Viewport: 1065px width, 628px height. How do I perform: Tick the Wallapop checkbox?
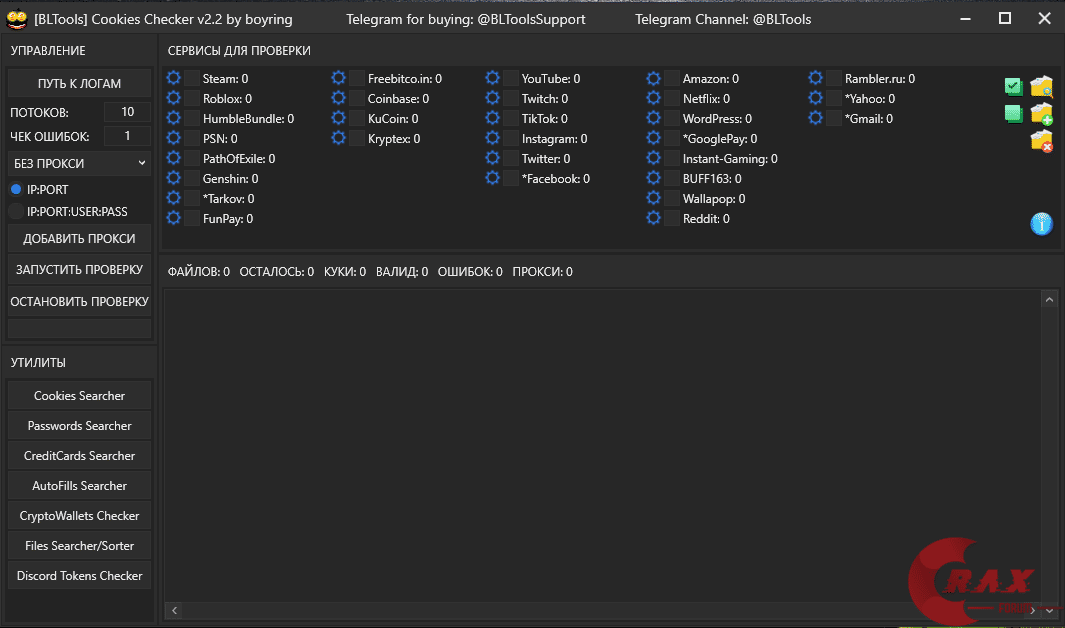[672, 198]
